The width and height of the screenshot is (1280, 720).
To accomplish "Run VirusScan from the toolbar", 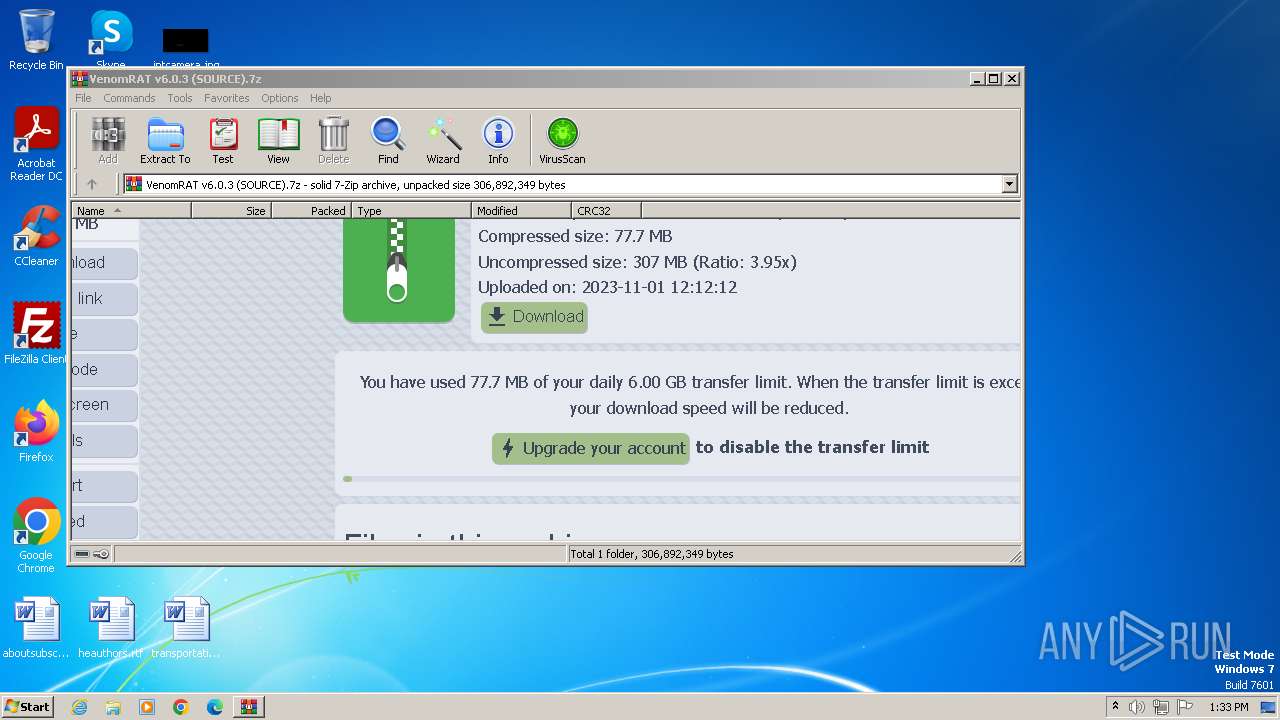I will (x=562, y=140).
